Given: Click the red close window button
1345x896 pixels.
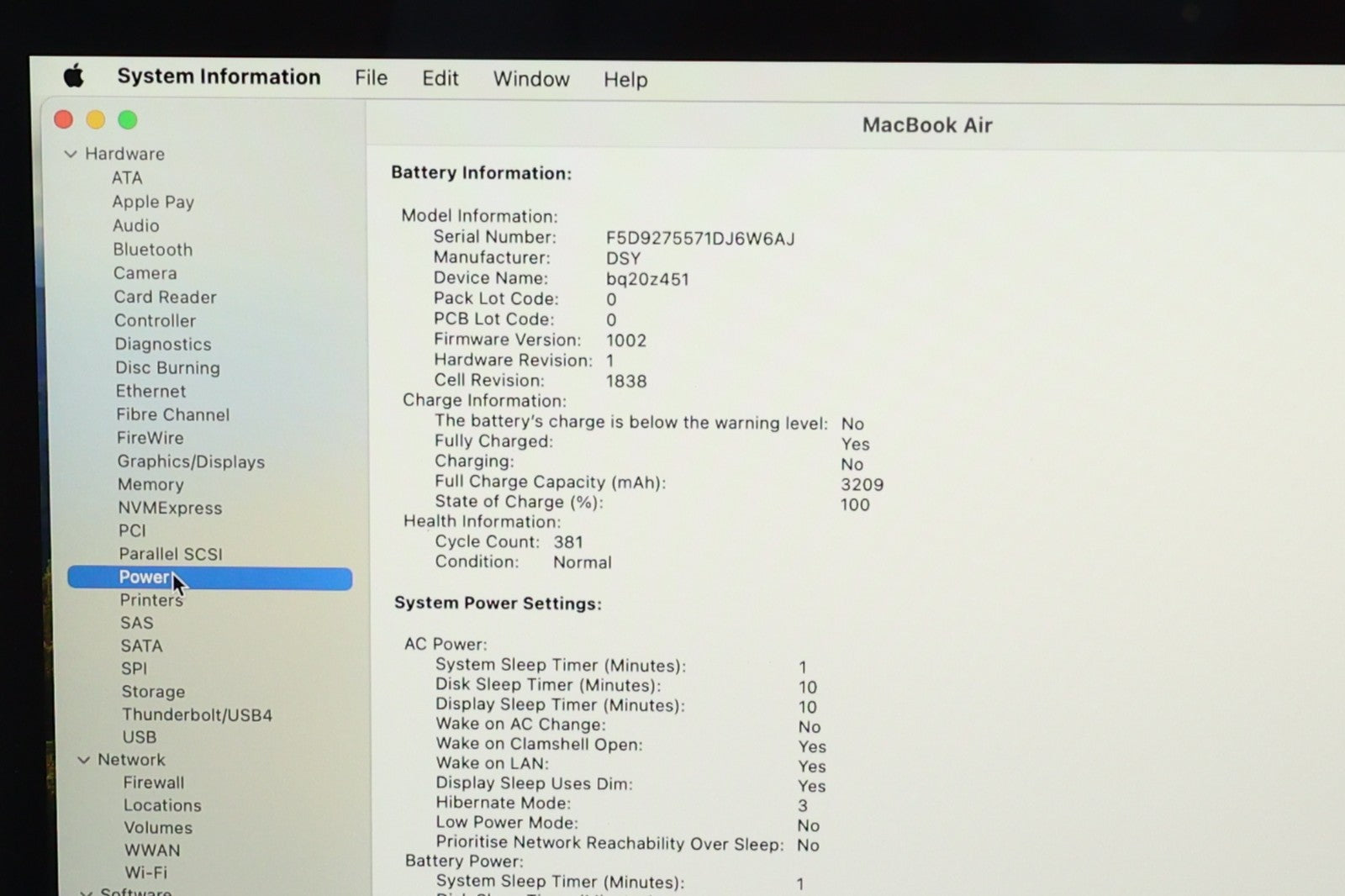Looking at the screenshot, I should 64,119.
